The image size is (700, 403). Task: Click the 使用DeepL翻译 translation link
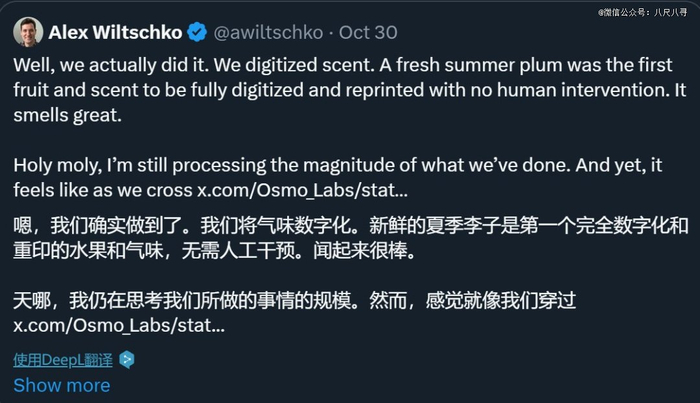point(64,359)
